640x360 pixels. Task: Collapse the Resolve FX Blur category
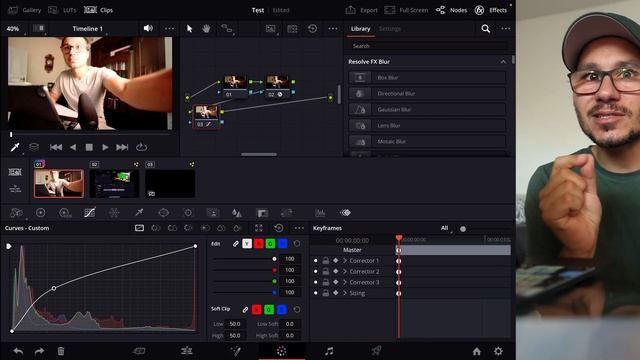503,62
